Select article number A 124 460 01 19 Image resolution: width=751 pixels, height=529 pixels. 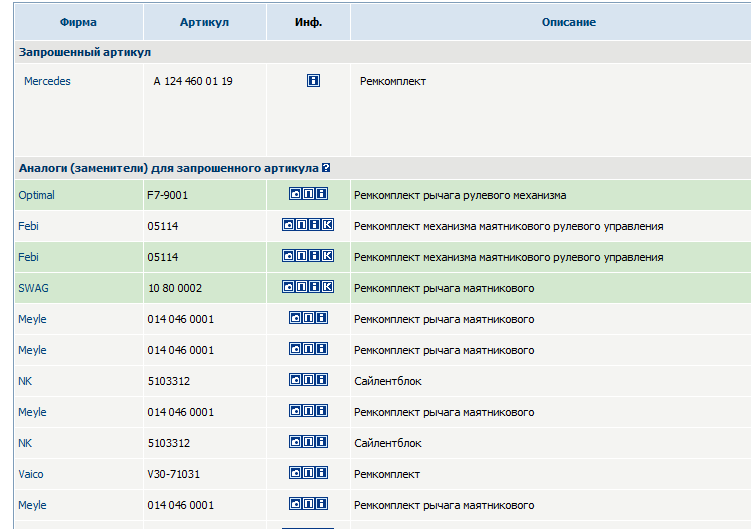[193, 81]
